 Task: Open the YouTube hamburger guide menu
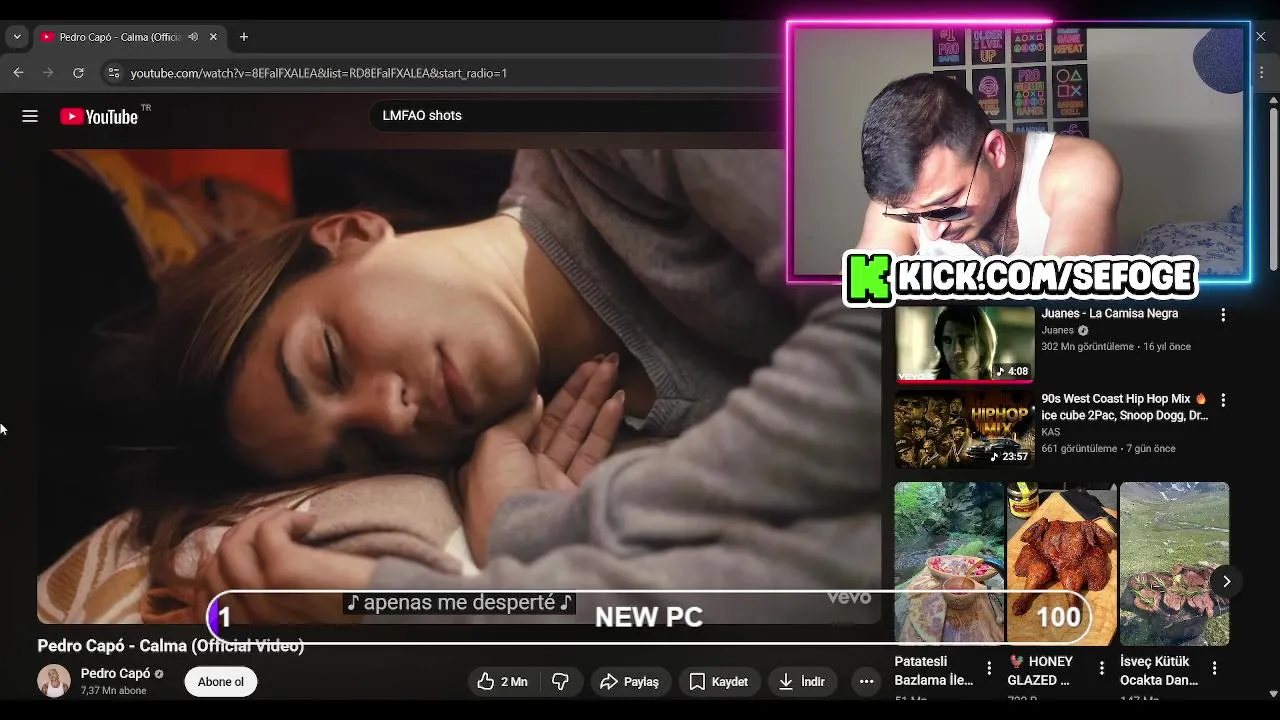tap(30, 116)
